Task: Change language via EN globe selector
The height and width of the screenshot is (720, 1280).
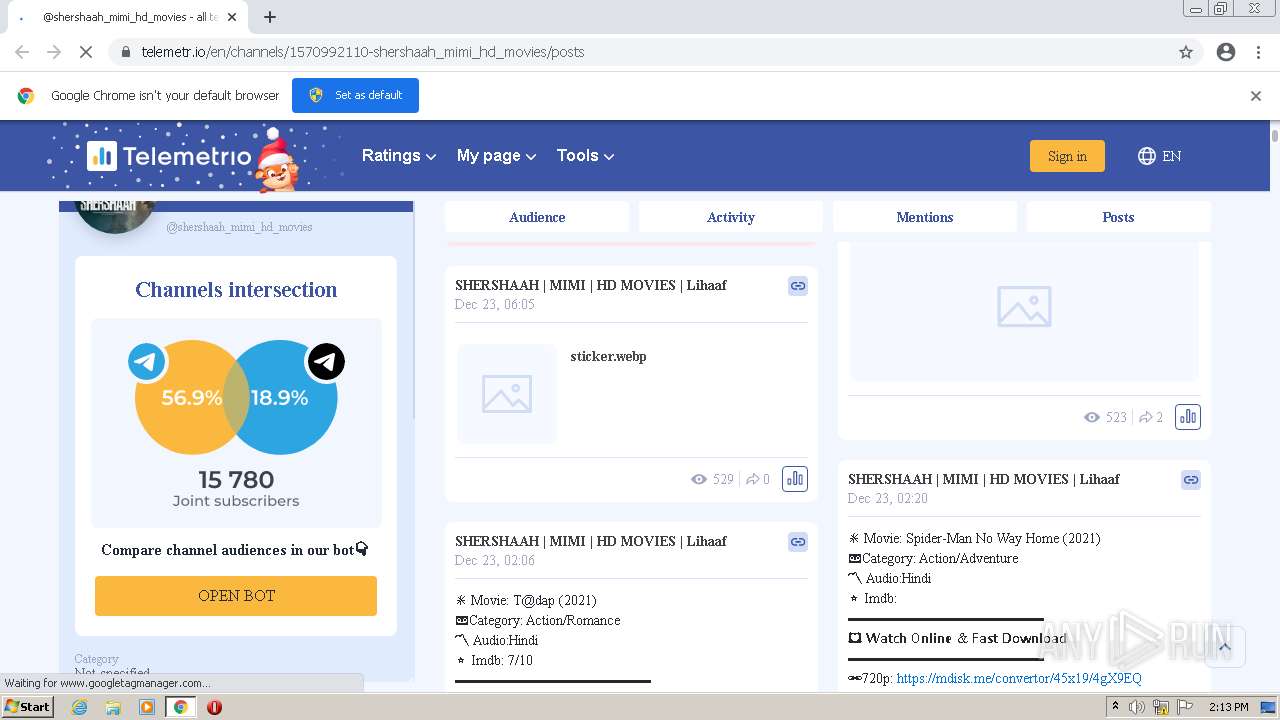Action: [1159, 156]
